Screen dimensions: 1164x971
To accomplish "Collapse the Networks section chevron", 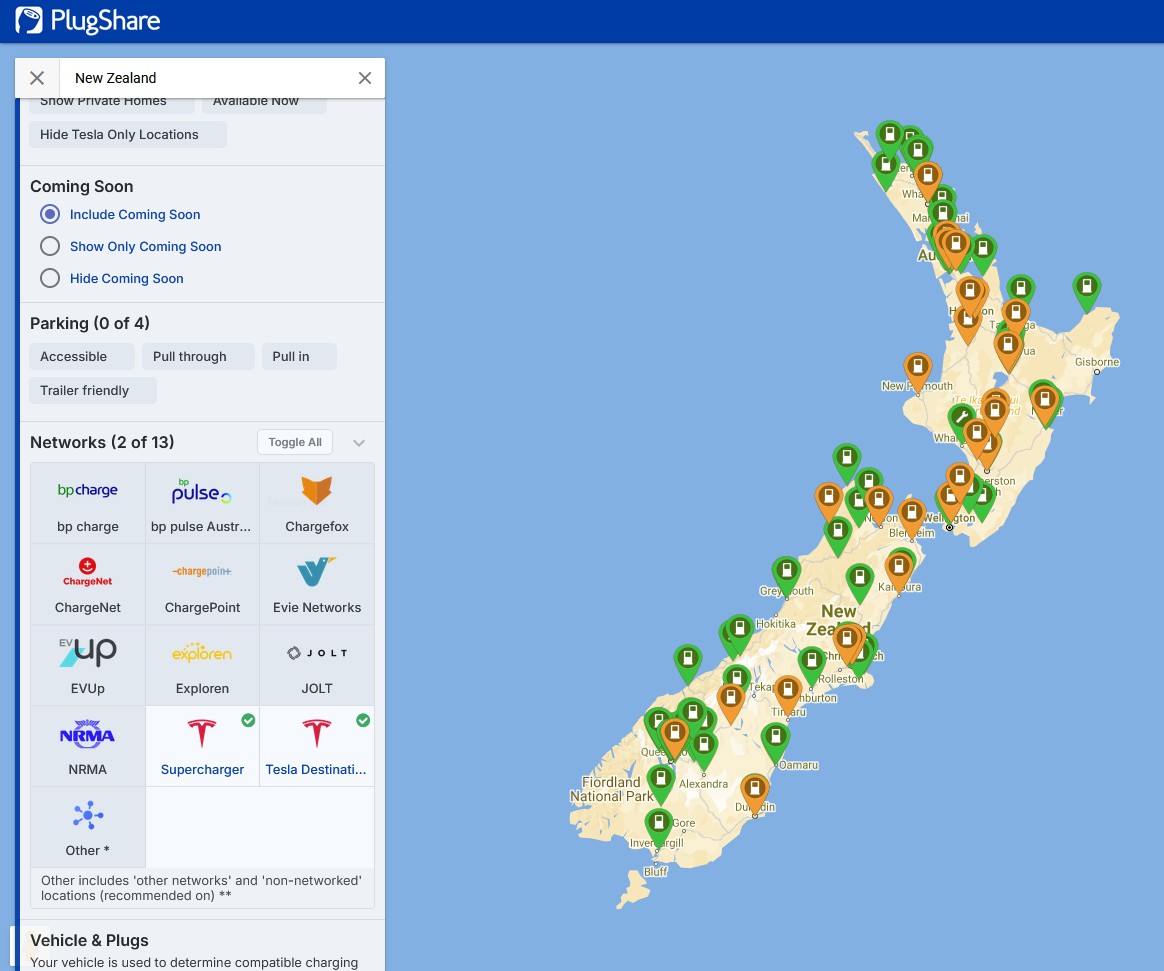I will click(359, 442).
